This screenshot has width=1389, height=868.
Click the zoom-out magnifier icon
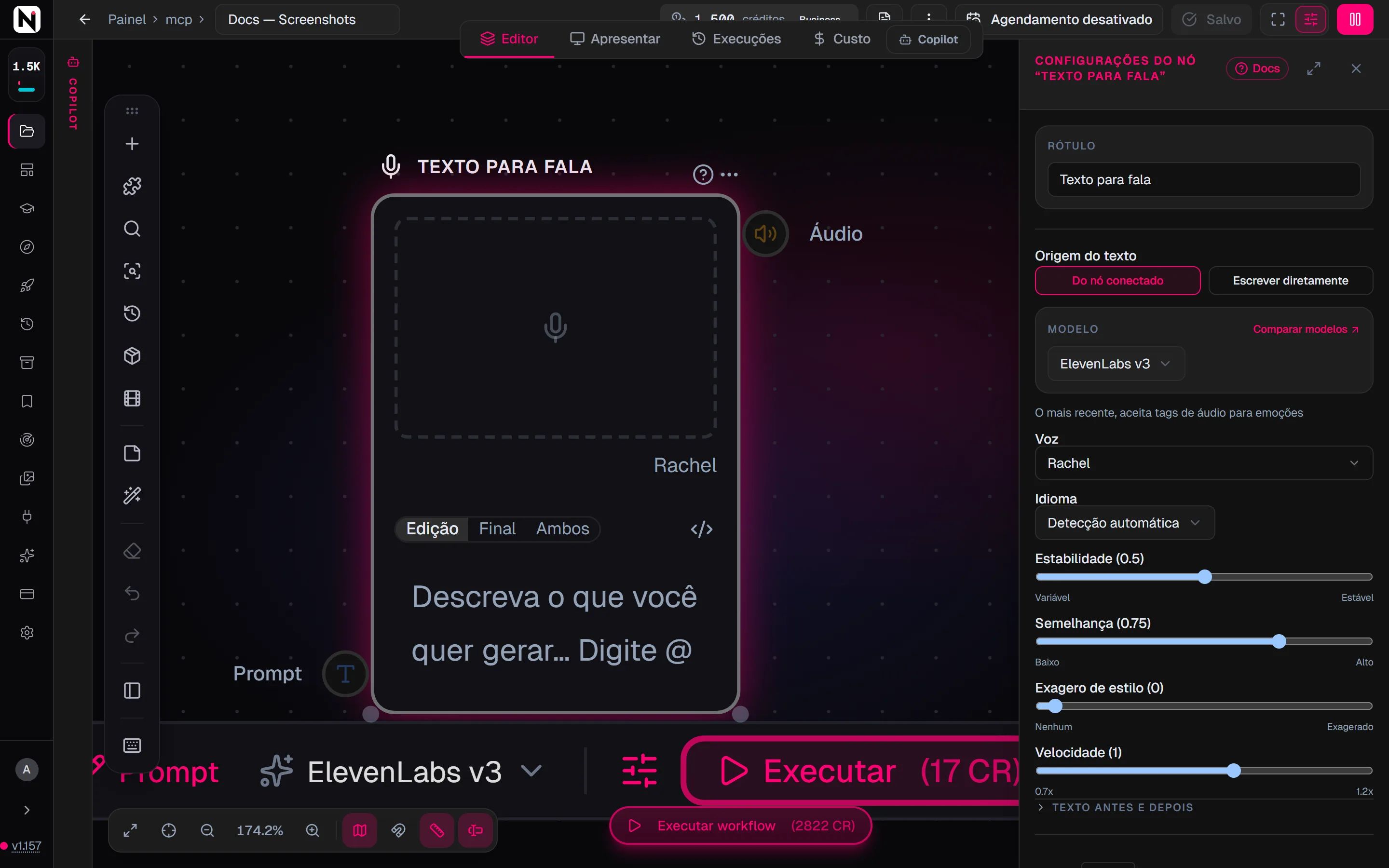pos(207,830)
